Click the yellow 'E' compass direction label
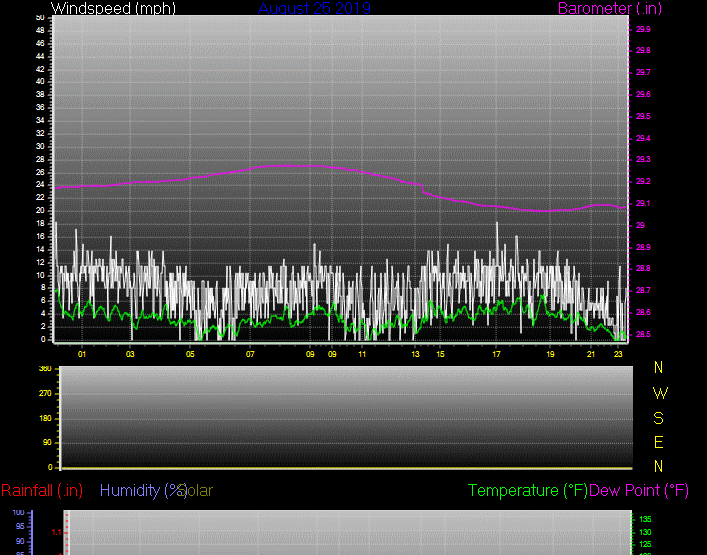Viewport: 707px width, 555px height. tap(658, 443)
